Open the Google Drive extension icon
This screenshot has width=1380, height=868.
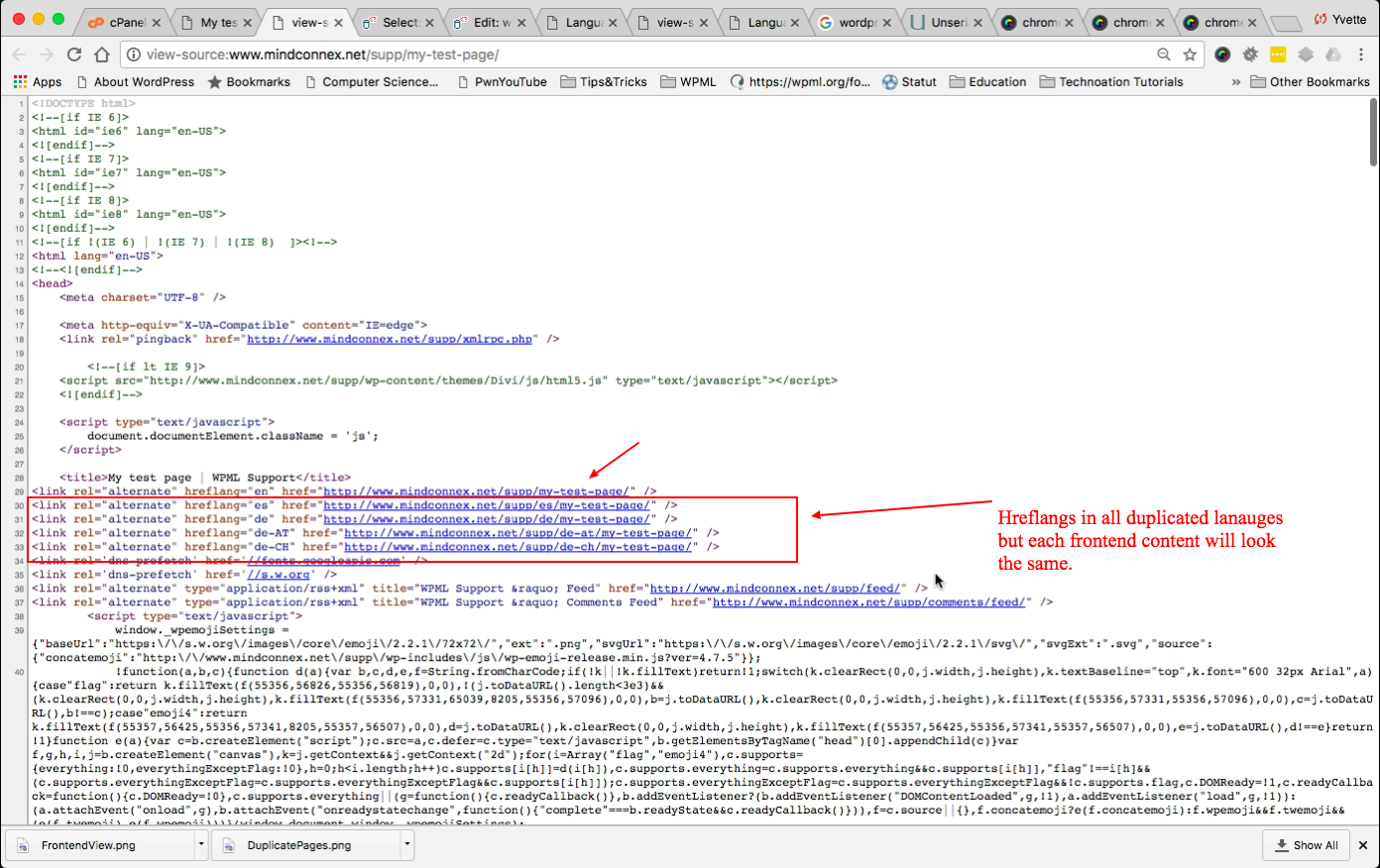[1332, 54]
